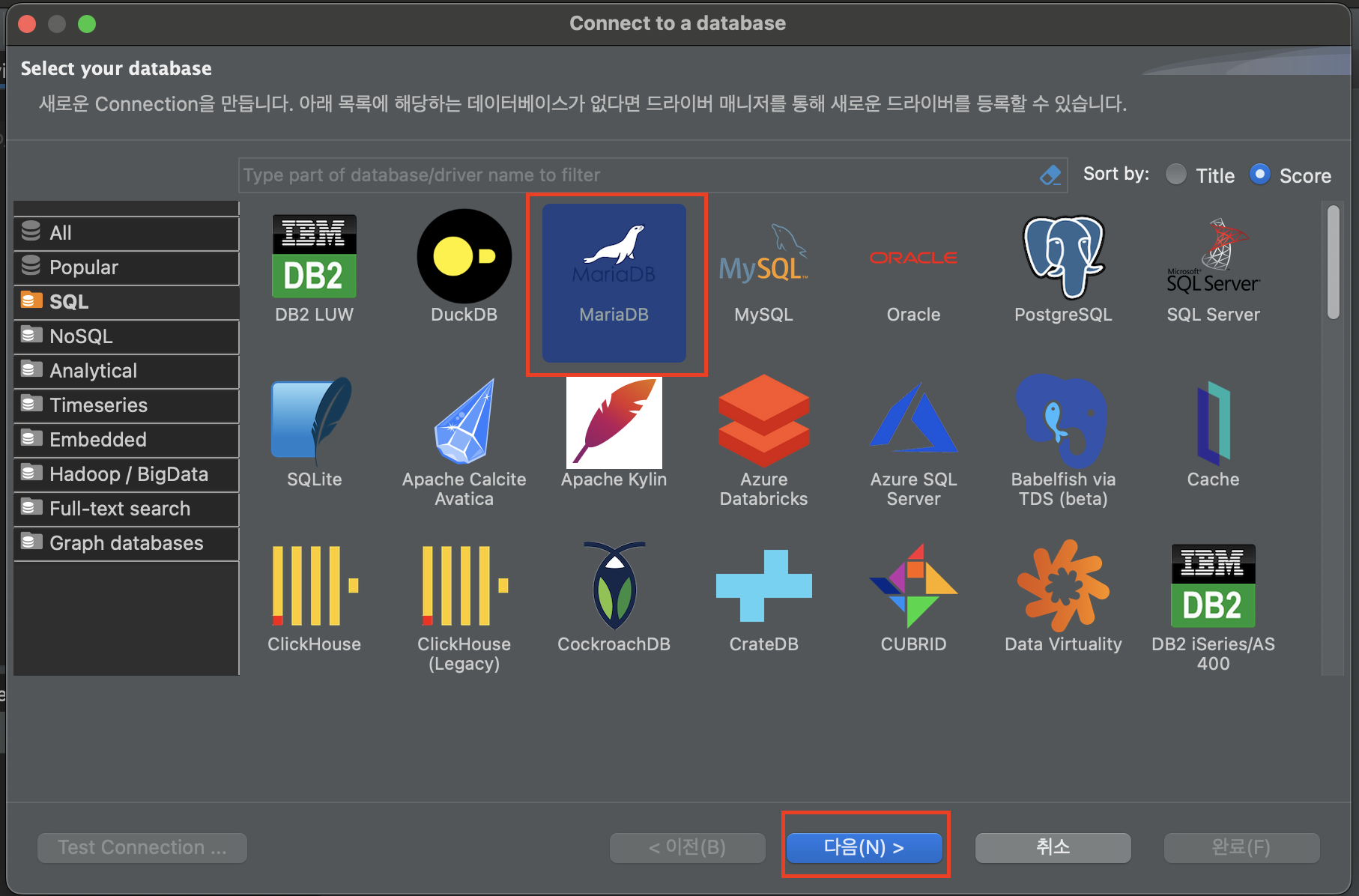1359x896 pixels.
Task: Choose the Apache Kylin database icon
Action: click(614, 423)
